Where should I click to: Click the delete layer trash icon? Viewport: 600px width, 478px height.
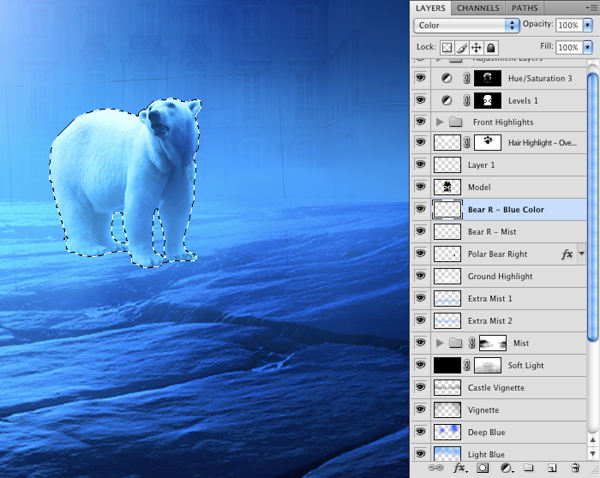pos(575,468)
